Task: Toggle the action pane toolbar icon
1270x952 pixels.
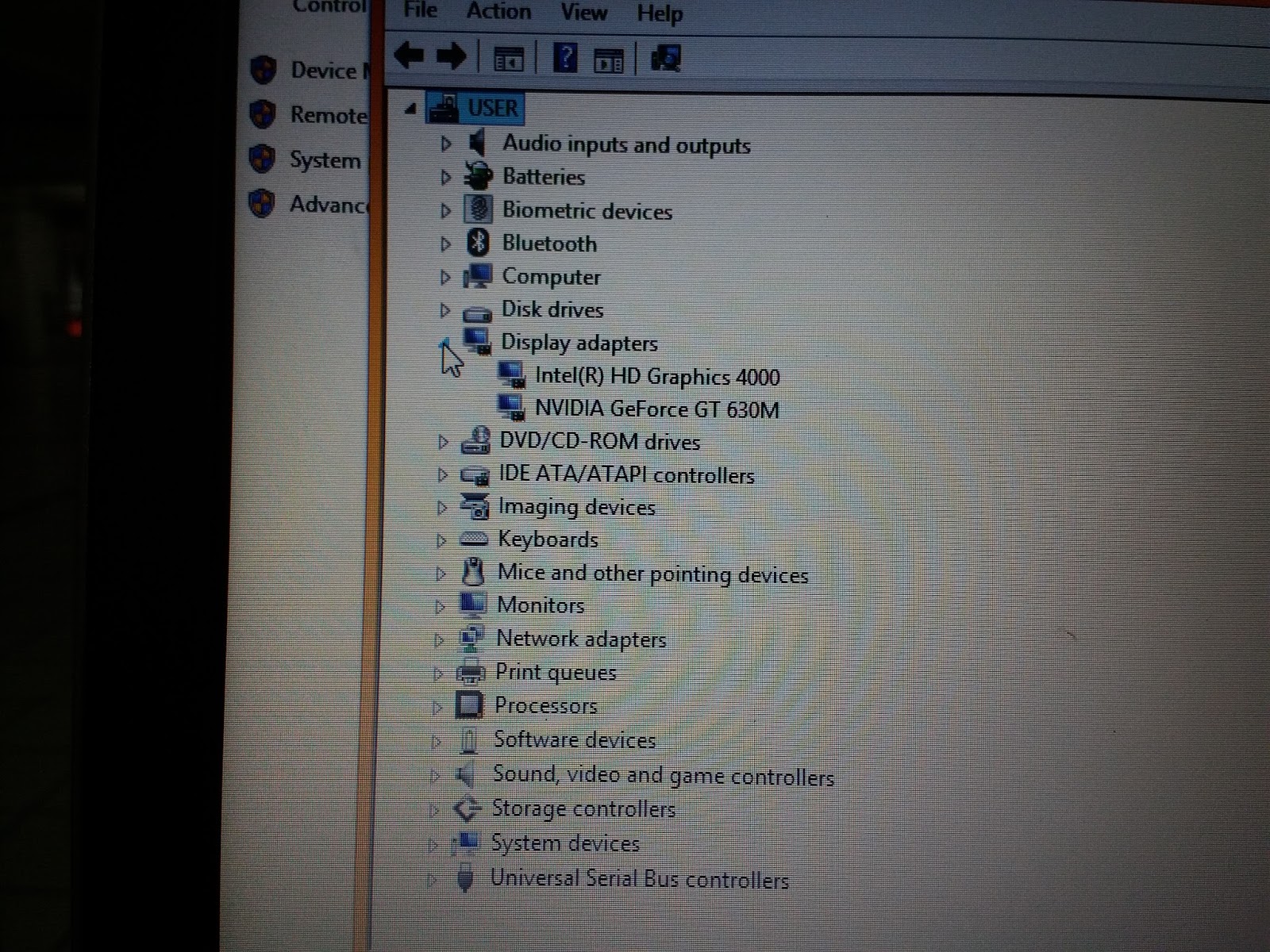Action: point(609,60)
